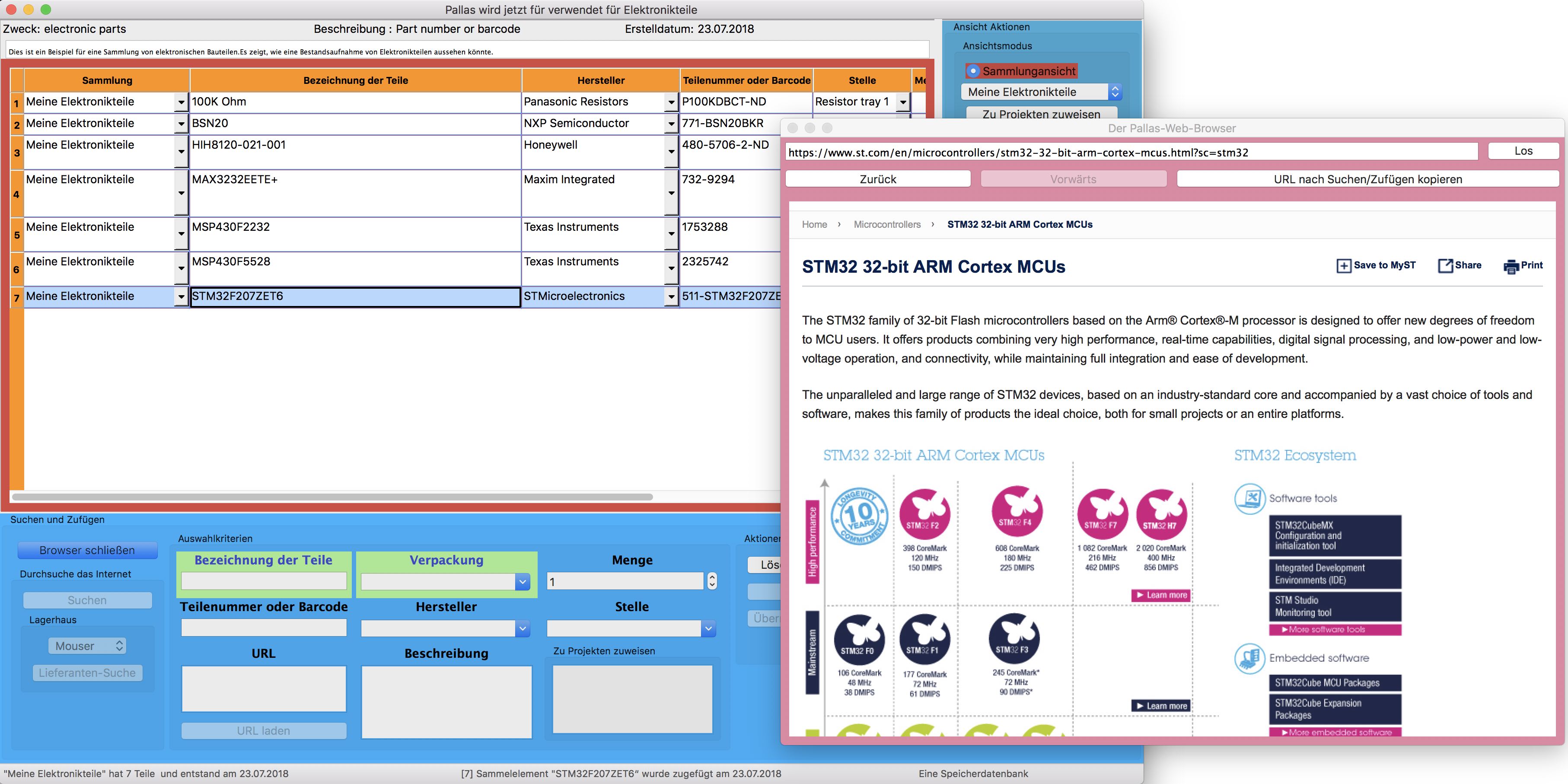1568x784 pixels.
Task: Click the table horizontal scrollbar
Action: pyautogui.click(x=332, y=497)
